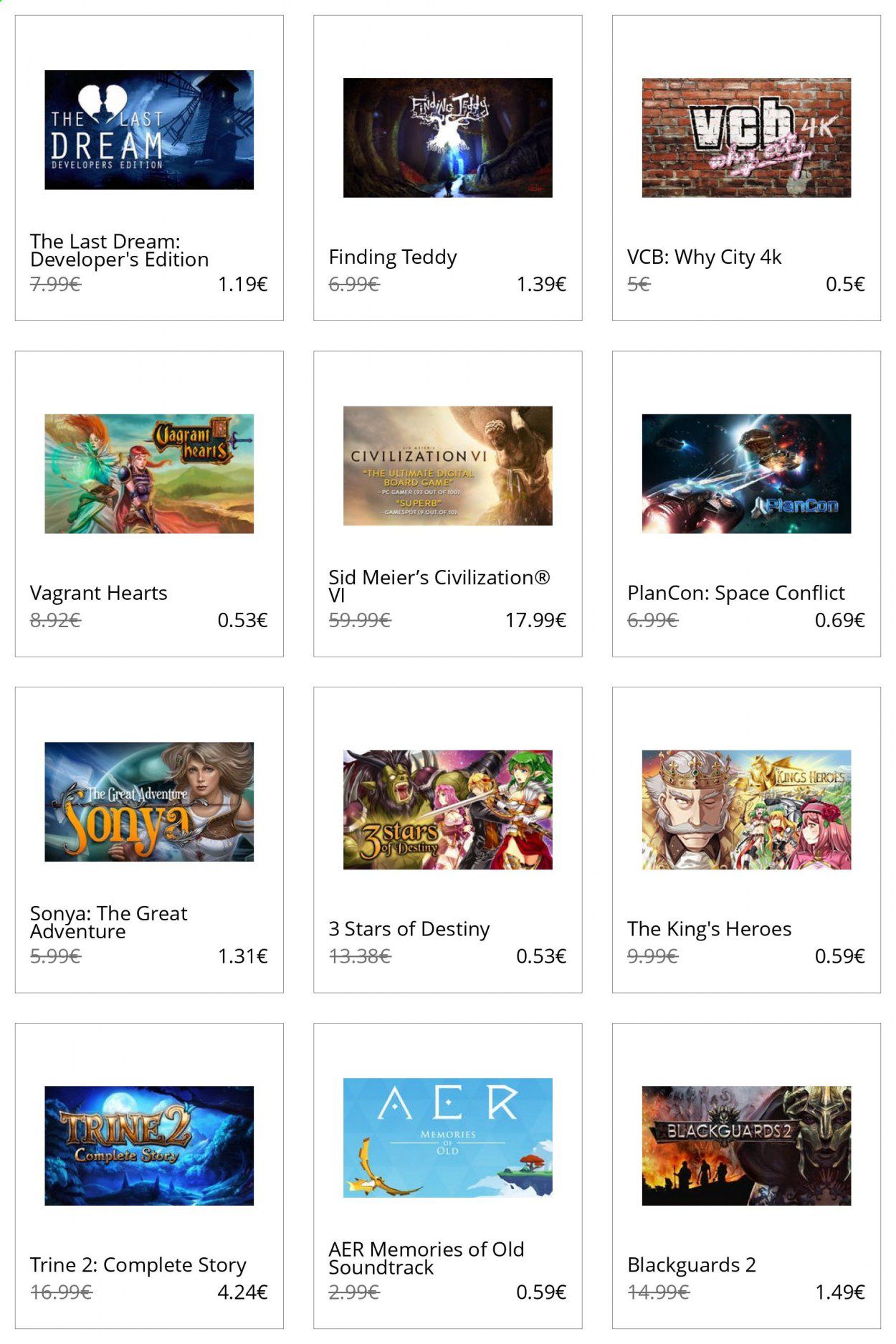Click the Trine 2 Complete Story thumbnail

click(x=149, y=1145)
